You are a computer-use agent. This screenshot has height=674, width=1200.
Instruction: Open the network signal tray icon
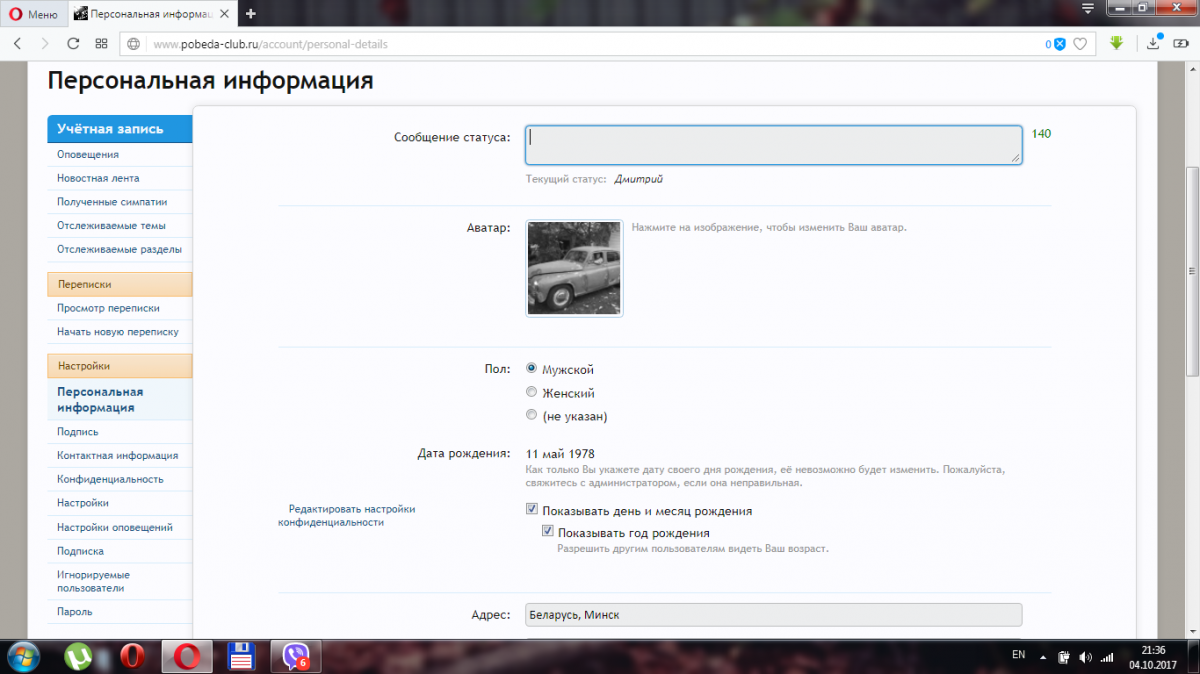click(x=1107, y=657)
